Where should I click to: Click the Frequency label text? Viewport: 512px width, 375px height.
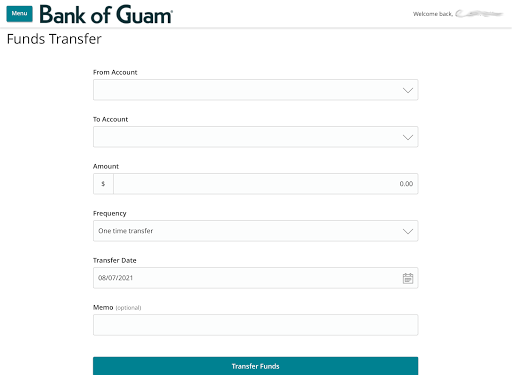click(110, 213)
